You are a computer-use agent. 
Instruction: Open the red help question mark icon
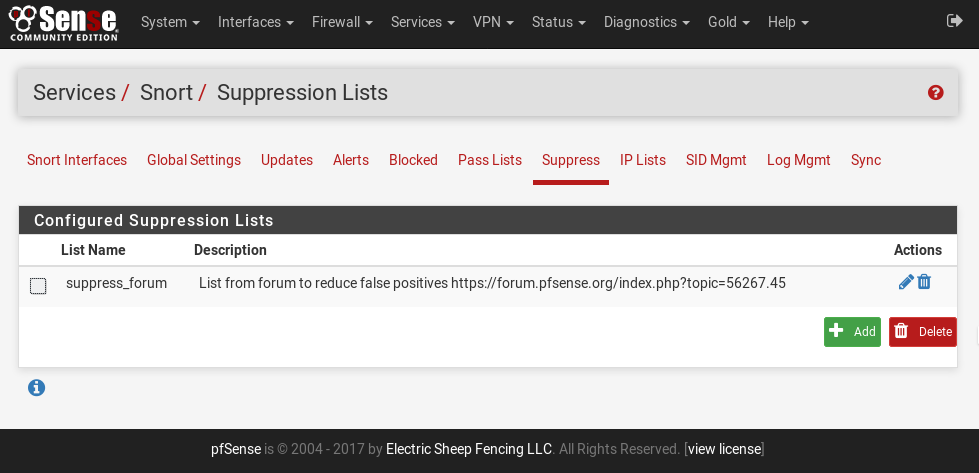936,93
